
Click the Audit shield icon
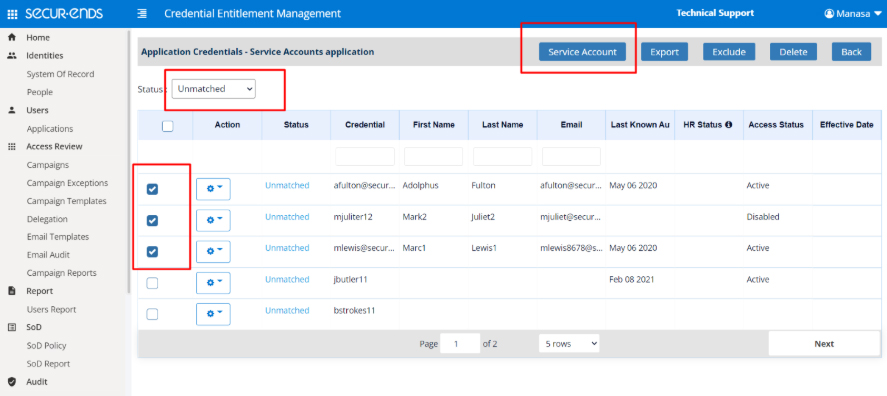(11, 382)
